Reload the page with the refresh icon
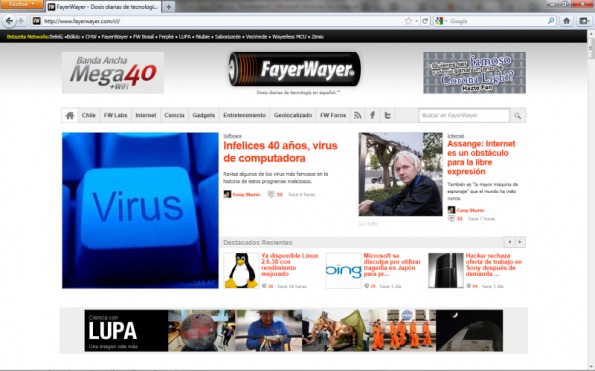595x371 pixels. [x=425, y=21]
